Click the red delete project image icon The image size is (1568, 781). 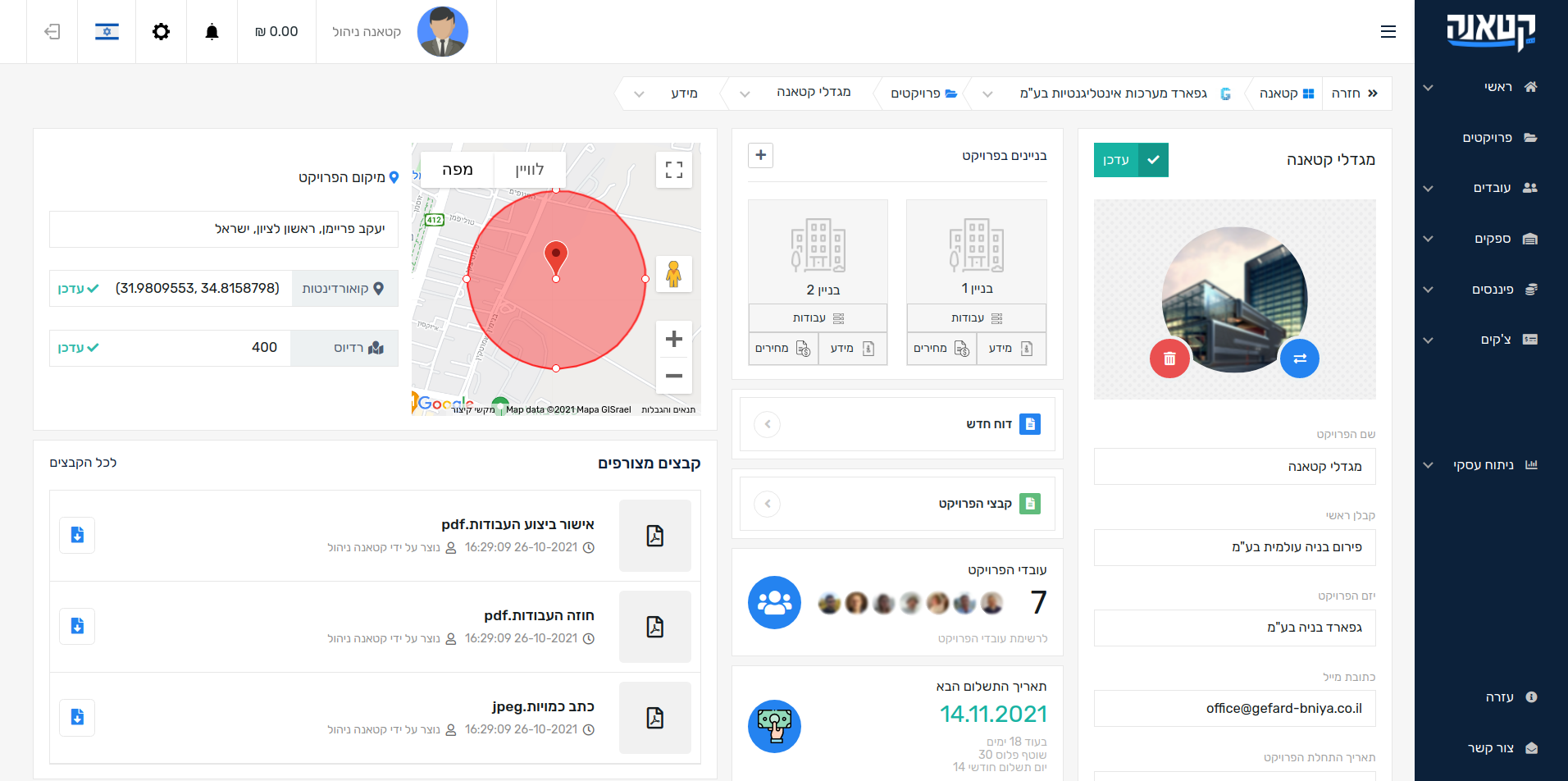tap(1169, 359)
